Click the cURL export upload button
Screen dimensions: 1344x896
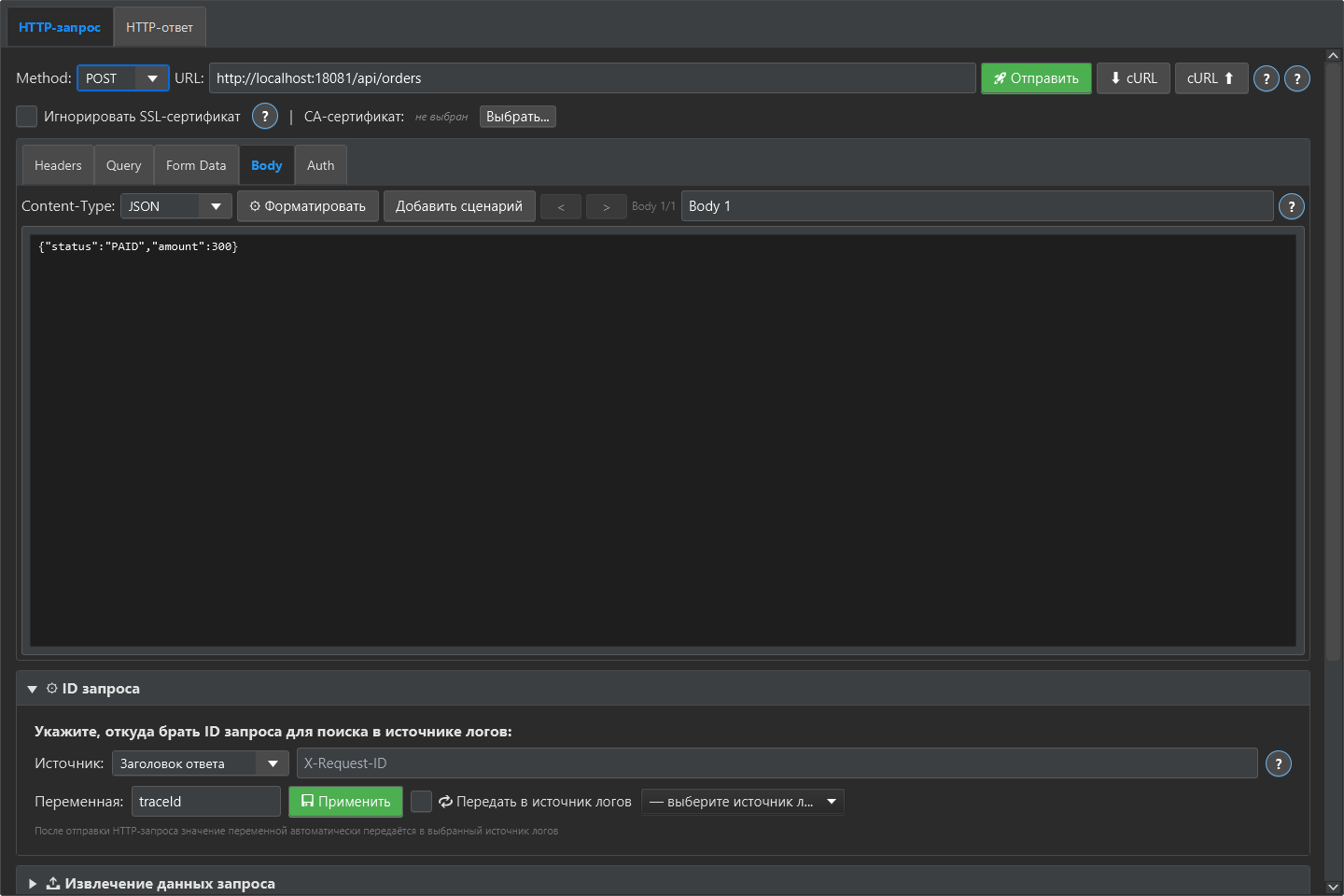[x=1211, y=78]
